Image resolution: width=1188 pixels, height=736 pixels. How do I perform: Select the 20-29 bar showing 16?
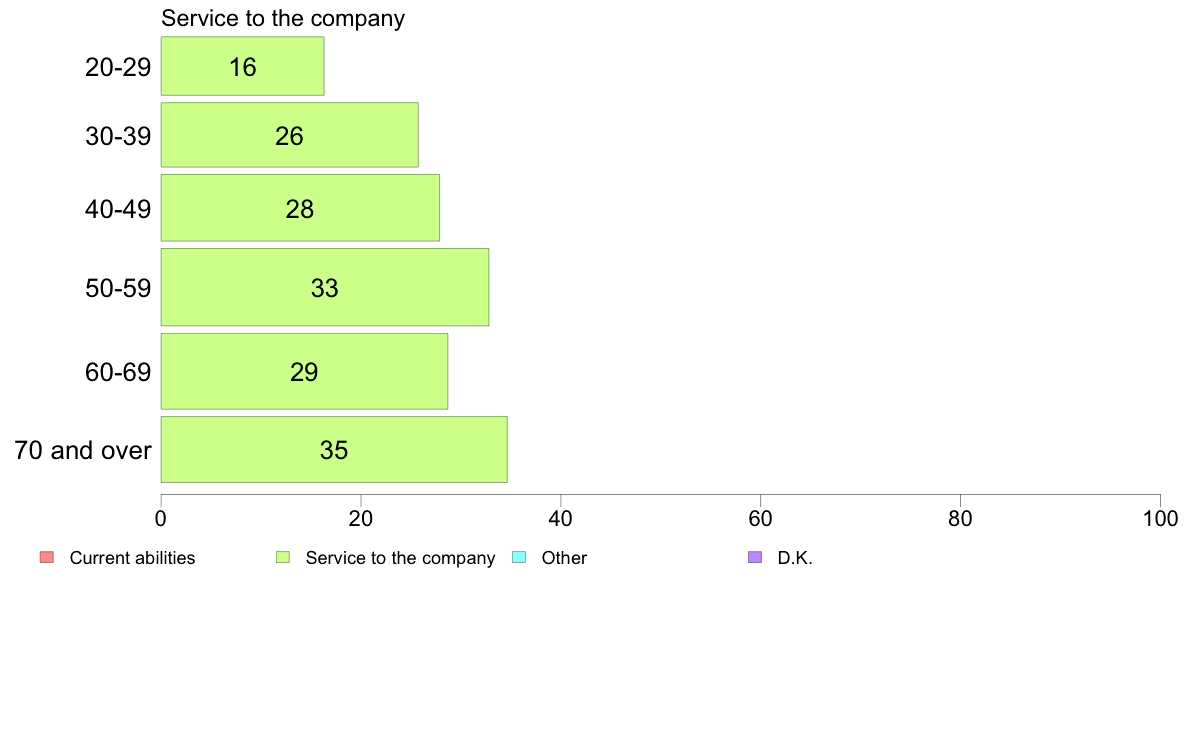pyautogui.click(x=242, y=66)
